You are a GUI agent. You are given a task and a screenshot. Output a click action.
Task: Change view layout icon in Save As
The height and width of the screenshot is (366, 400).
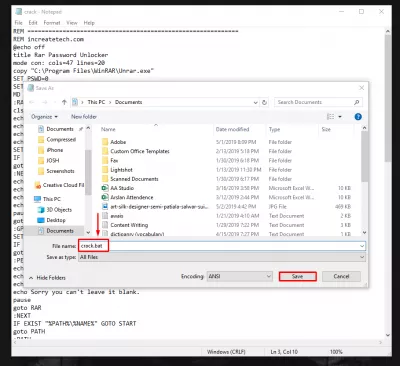pyautogui.click(x=330, y=117)
